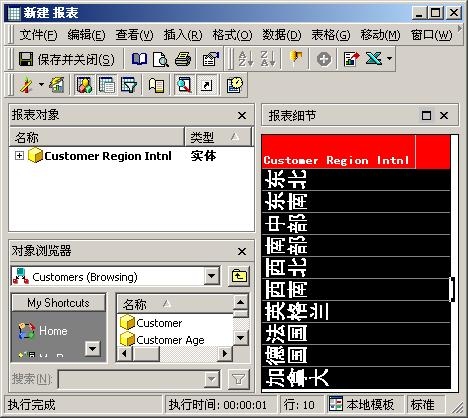Click the open book icon in the top toolbar

[139, 59]
